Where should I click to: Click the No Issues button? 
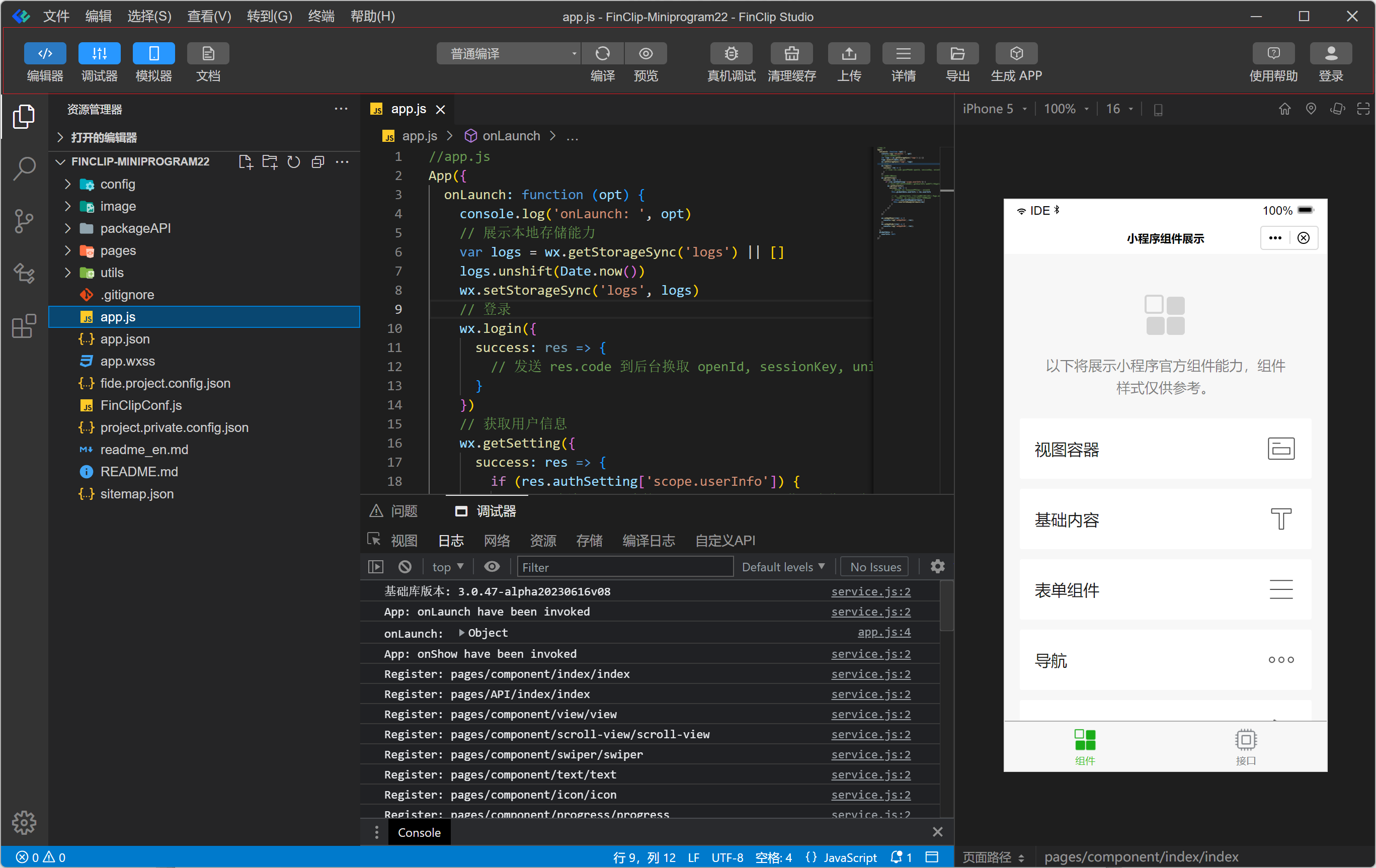[875, 566]
